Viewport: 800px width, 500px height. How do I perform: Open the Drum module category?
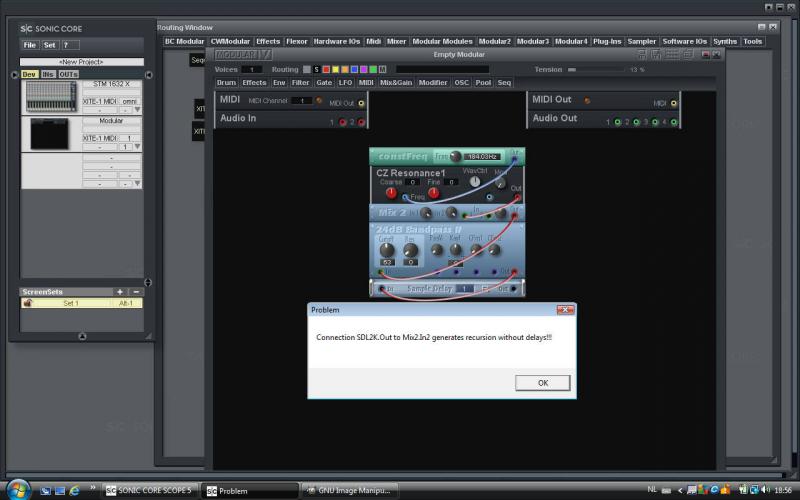[x=226, y=83]
